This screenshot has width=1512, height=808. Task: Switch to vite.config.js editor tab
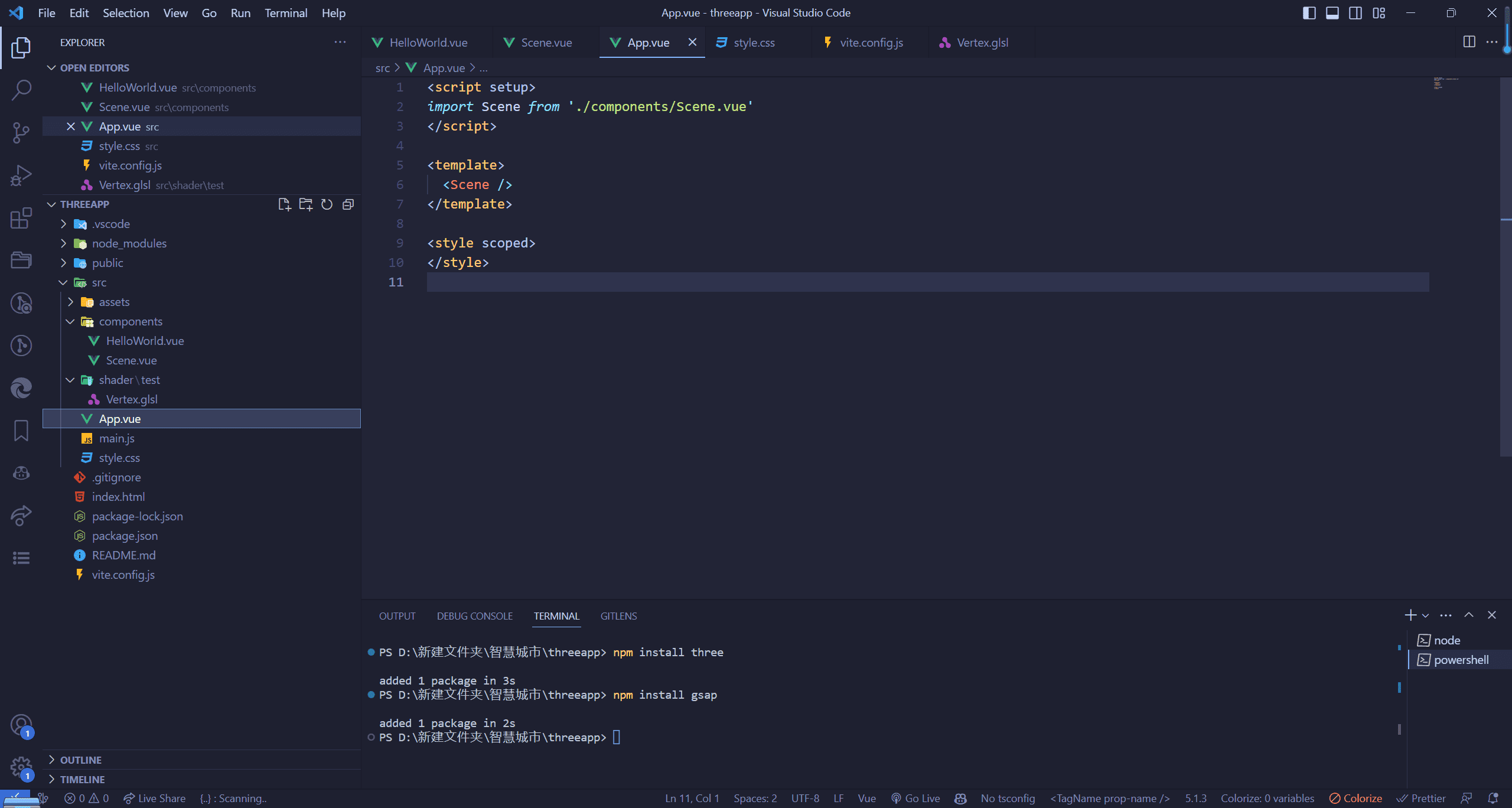pyautogui.click(x=871, y=43)
